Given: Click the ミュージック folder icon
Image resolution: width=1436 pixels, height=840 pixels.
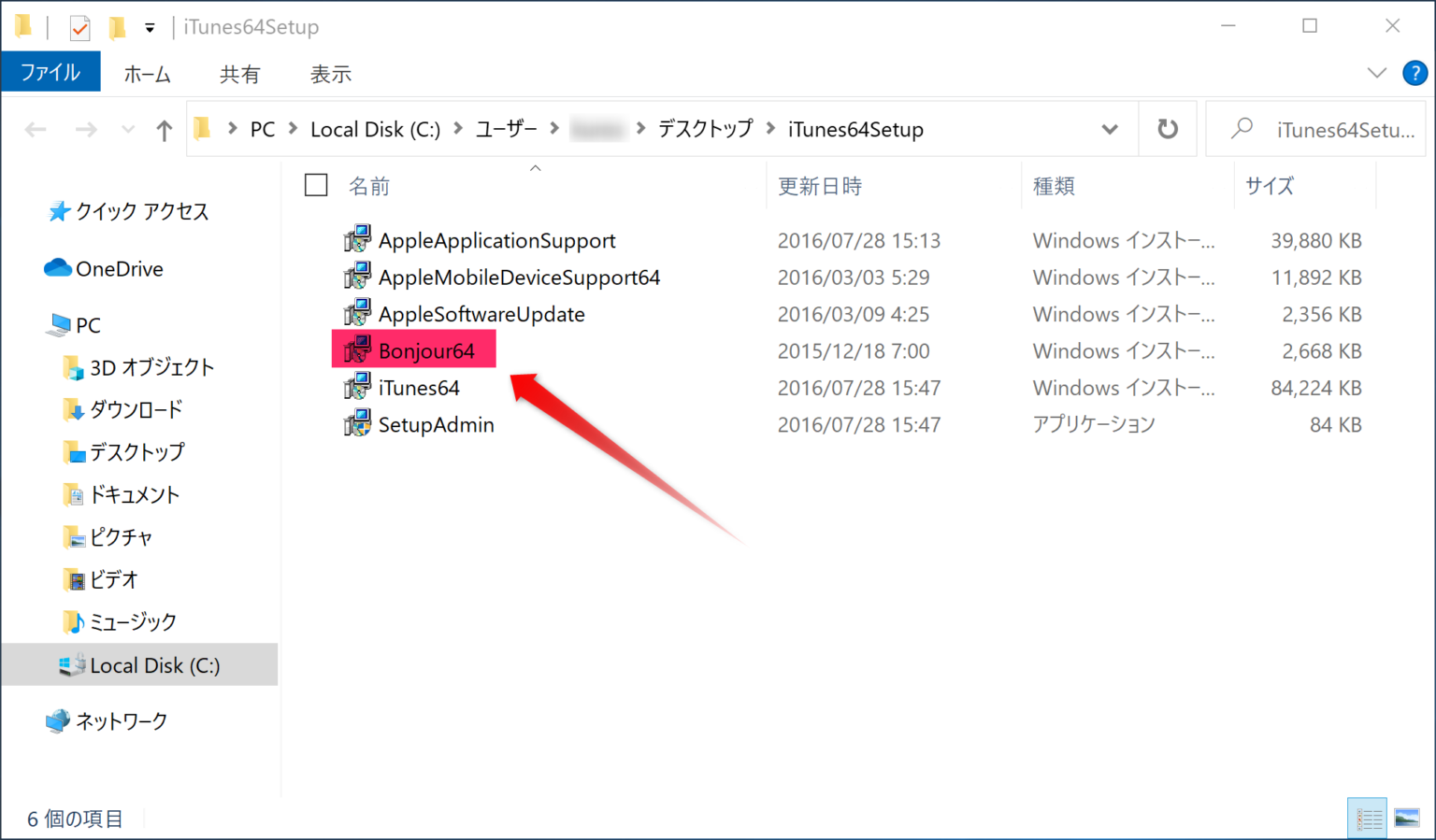Looking at the screenshot, I should click(74, 621).
